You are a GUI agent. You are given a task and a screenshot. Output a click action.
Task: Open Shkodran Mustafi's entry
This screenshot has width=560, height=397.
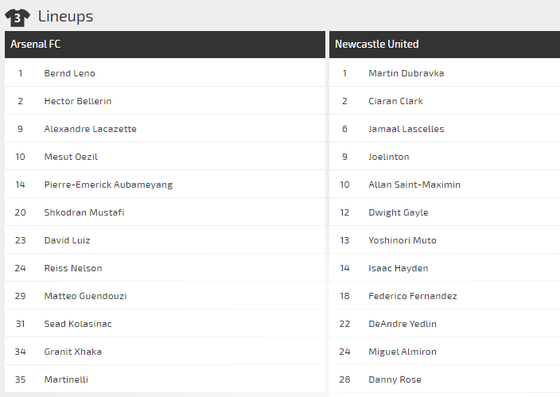click(x=84, y=212)
